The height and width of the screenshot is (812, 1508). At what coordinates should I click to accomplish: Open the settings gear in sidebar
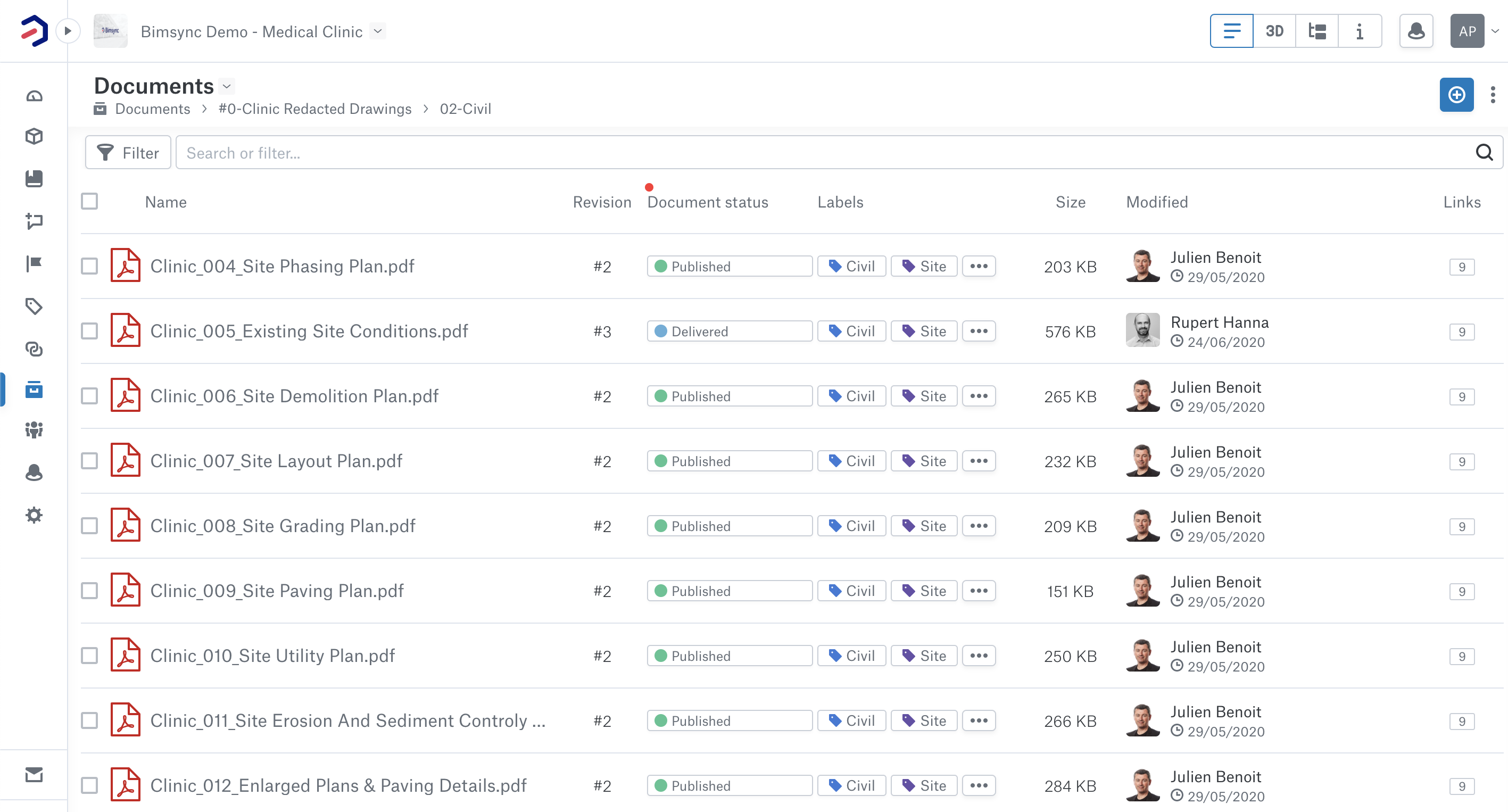tap(34, 515)
